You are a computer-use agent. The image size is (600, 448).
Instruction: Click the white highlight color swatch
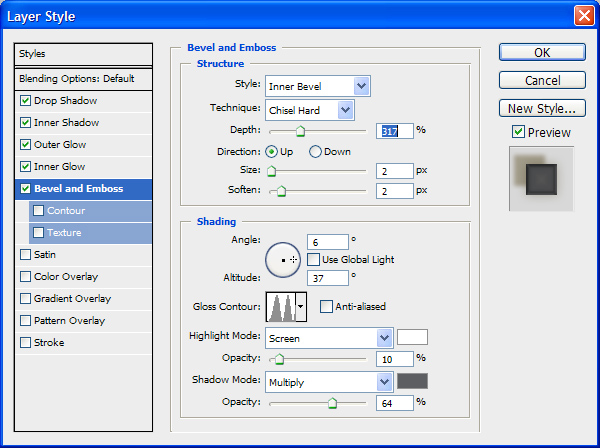[412, 337]
